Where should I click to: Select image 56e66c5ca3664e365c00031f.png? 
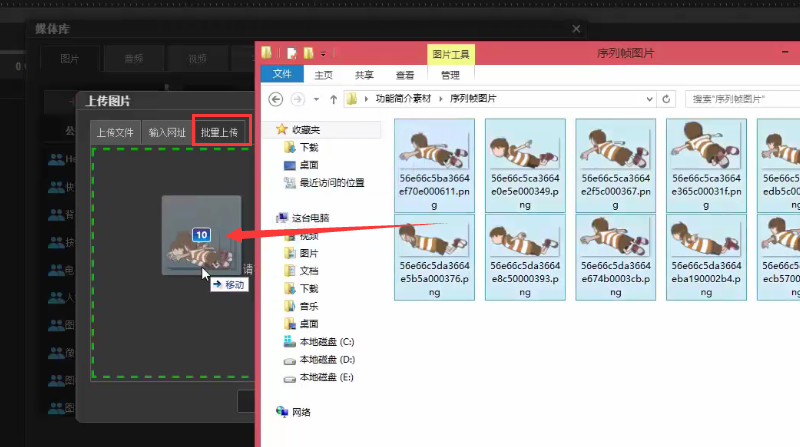click(706, 165)
